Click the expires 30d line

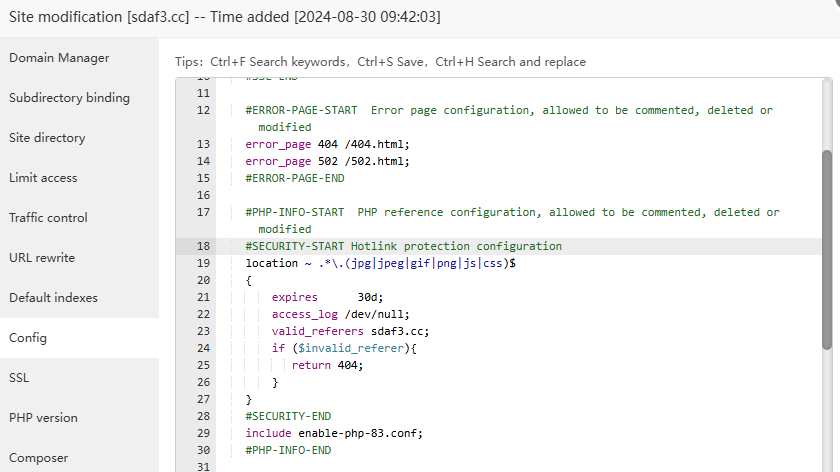[327, 297]
